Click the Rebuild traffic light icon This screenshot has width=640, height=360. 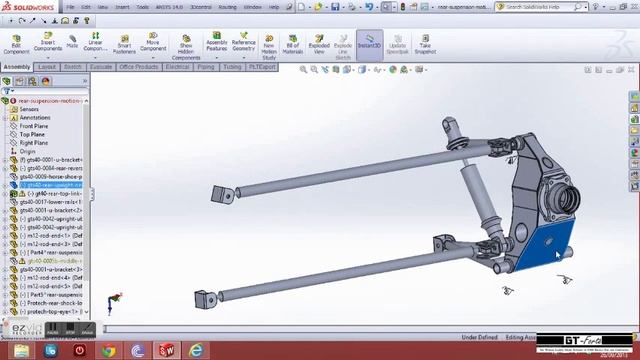403,7
